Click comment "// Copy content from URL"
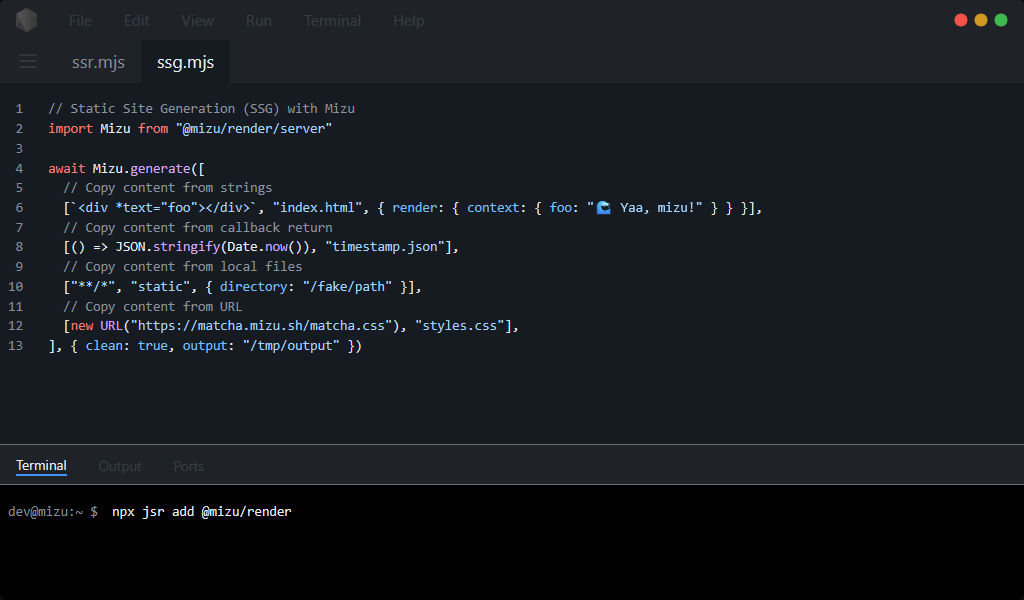The width and height of the screenshot is (1024, 600). pos(153,306)
